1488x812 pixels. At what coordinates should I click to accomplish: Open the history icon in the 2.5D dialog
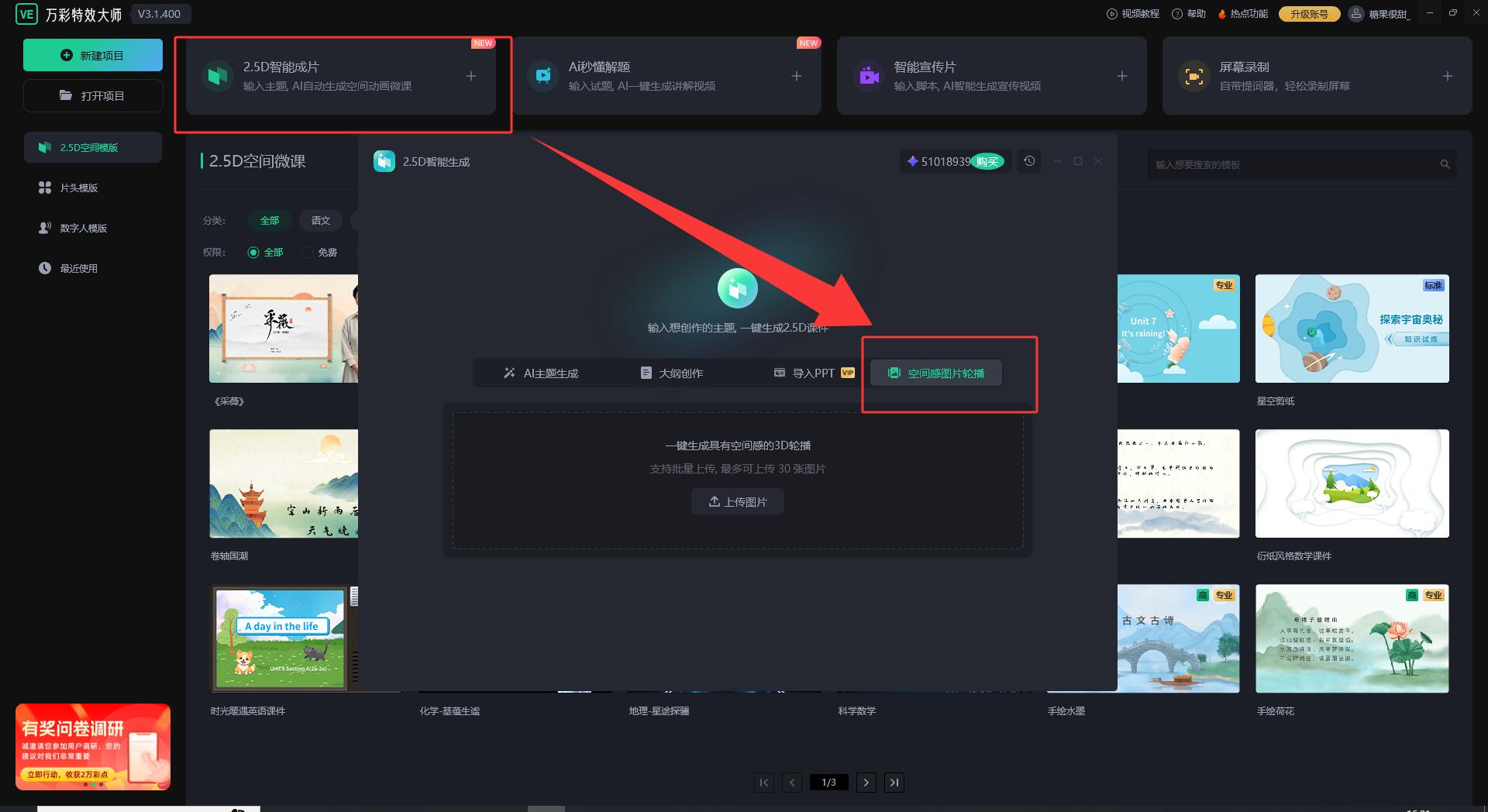1029,161
